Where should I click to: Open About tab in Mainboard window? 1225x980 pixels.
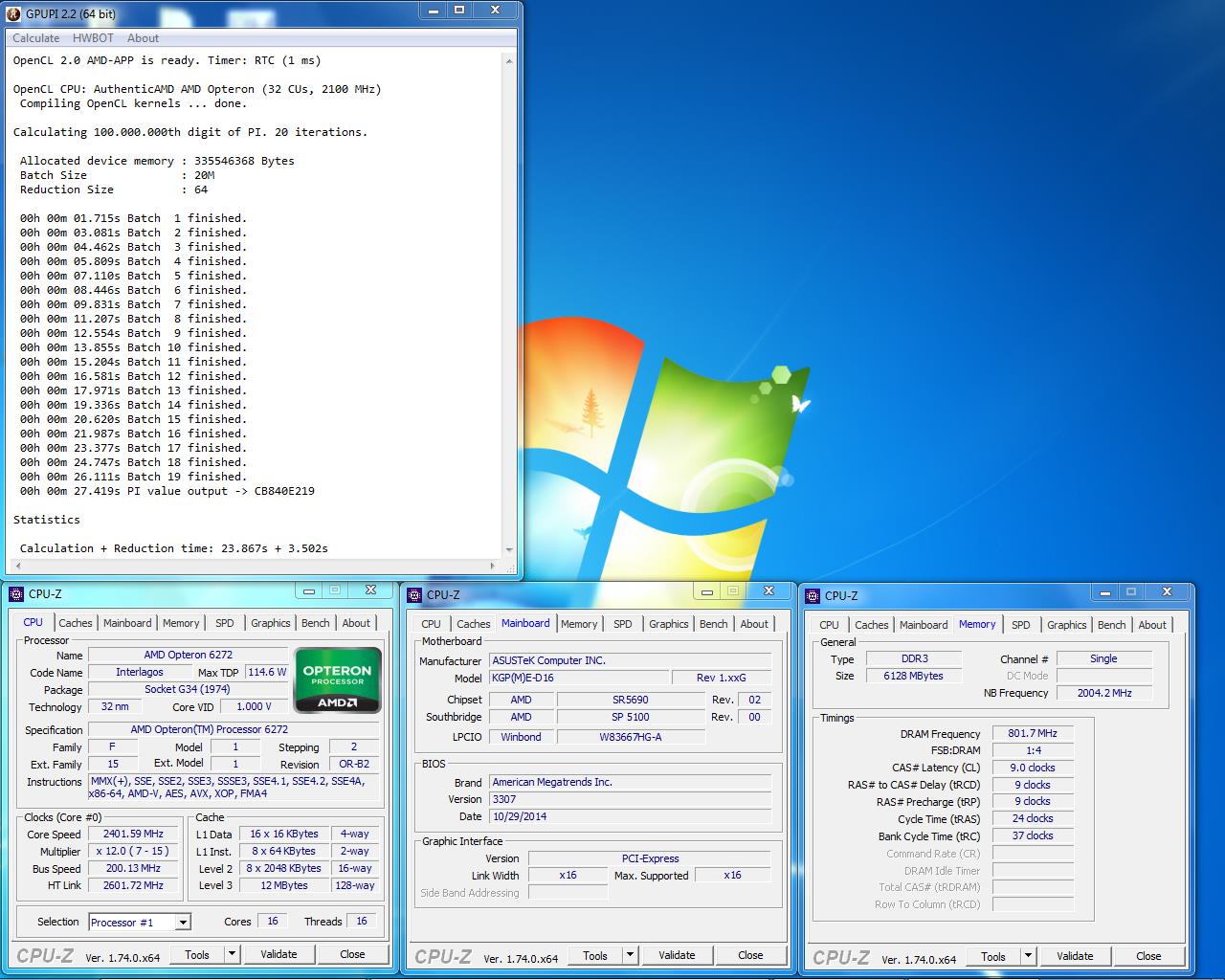(x=754, y=624)
